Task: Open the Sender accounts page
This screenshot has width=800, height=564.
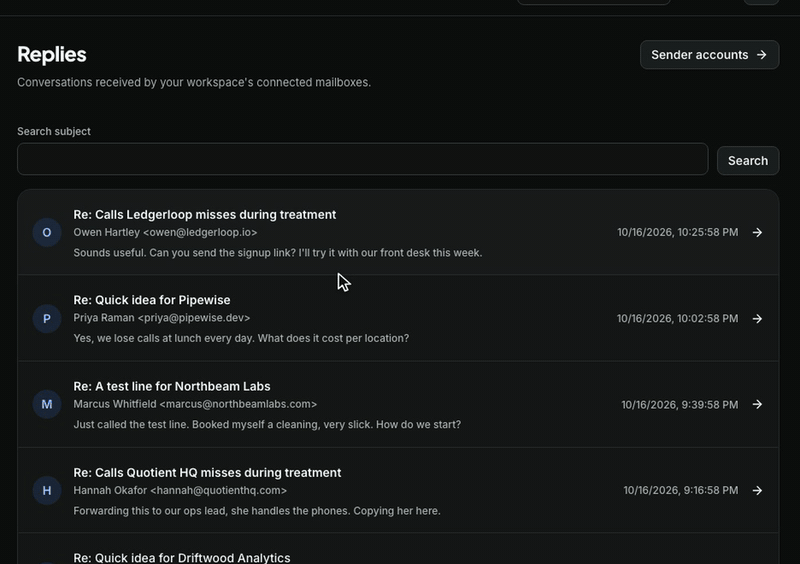Action: coord(709,55)
